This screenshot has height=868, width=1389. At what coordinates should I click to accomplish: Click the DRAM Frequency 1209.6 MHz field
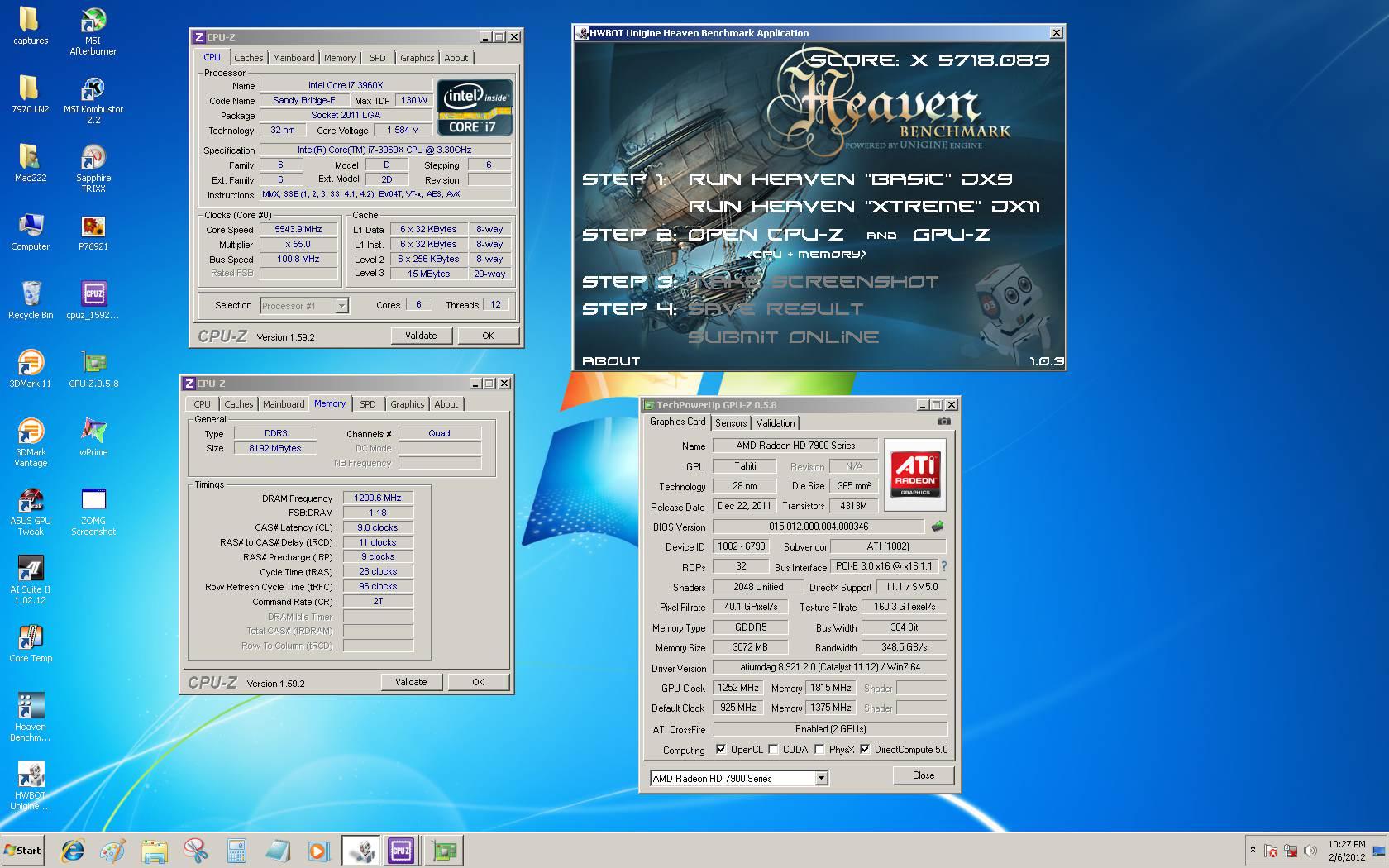378,498
